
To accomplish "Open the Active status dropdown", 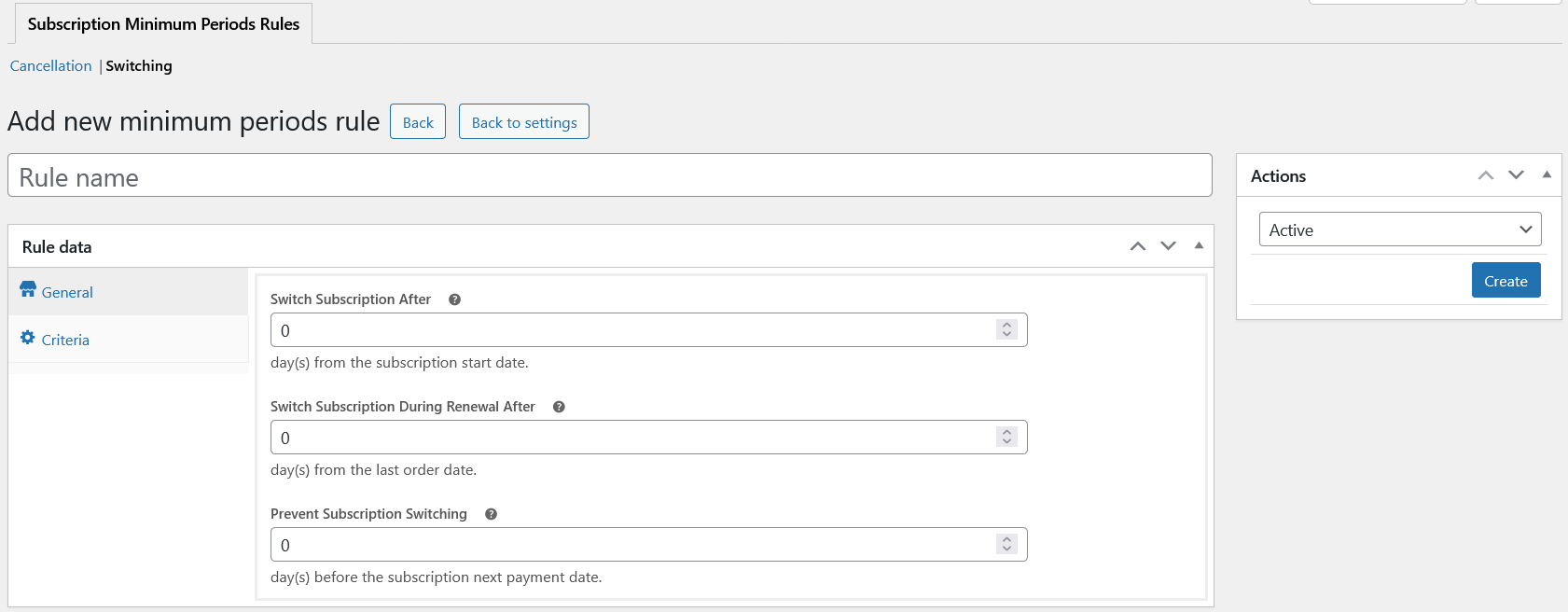I will coord(1399,229).
